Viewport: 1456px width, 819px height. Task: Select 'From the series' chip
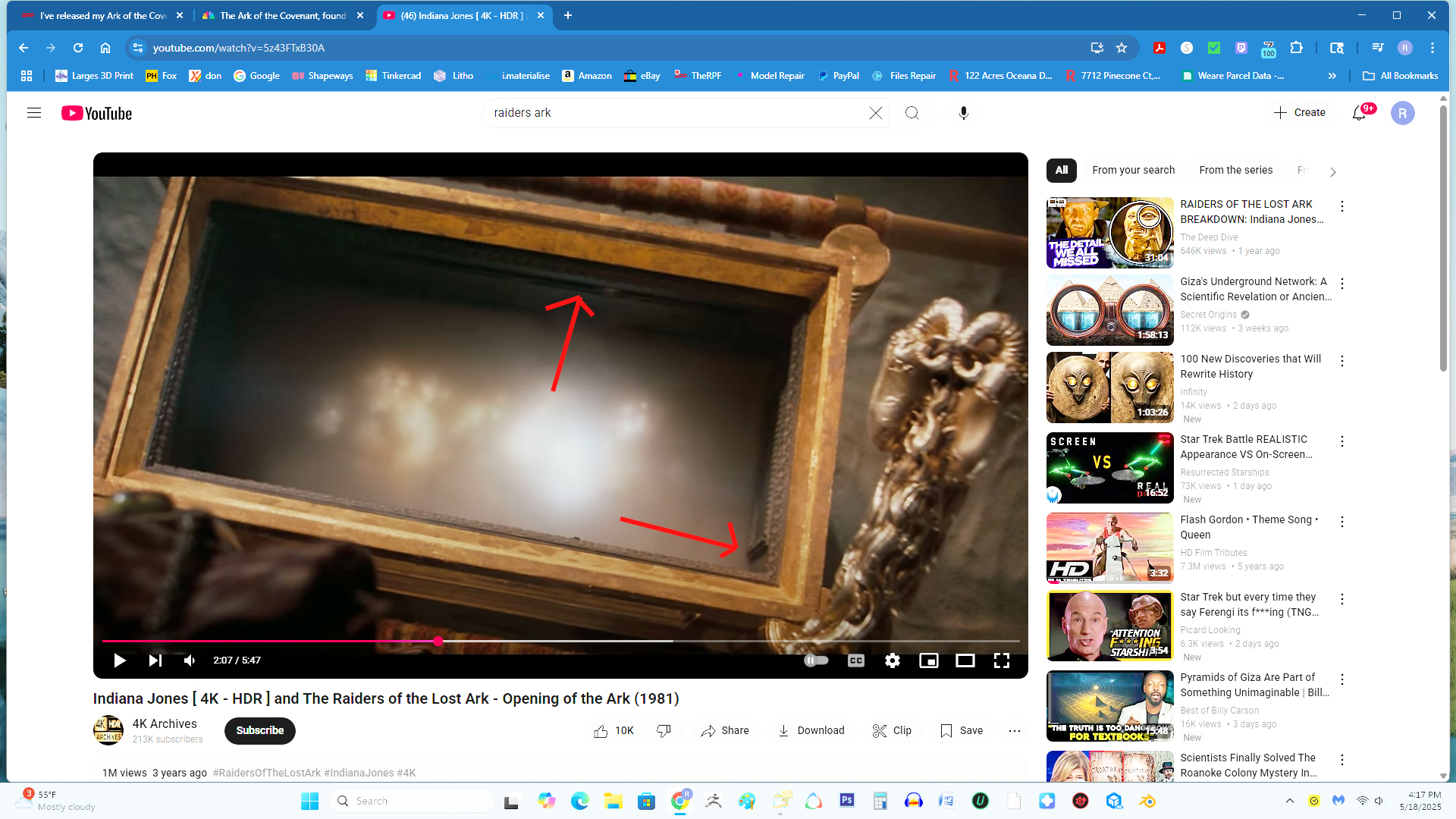[1236, 171]
